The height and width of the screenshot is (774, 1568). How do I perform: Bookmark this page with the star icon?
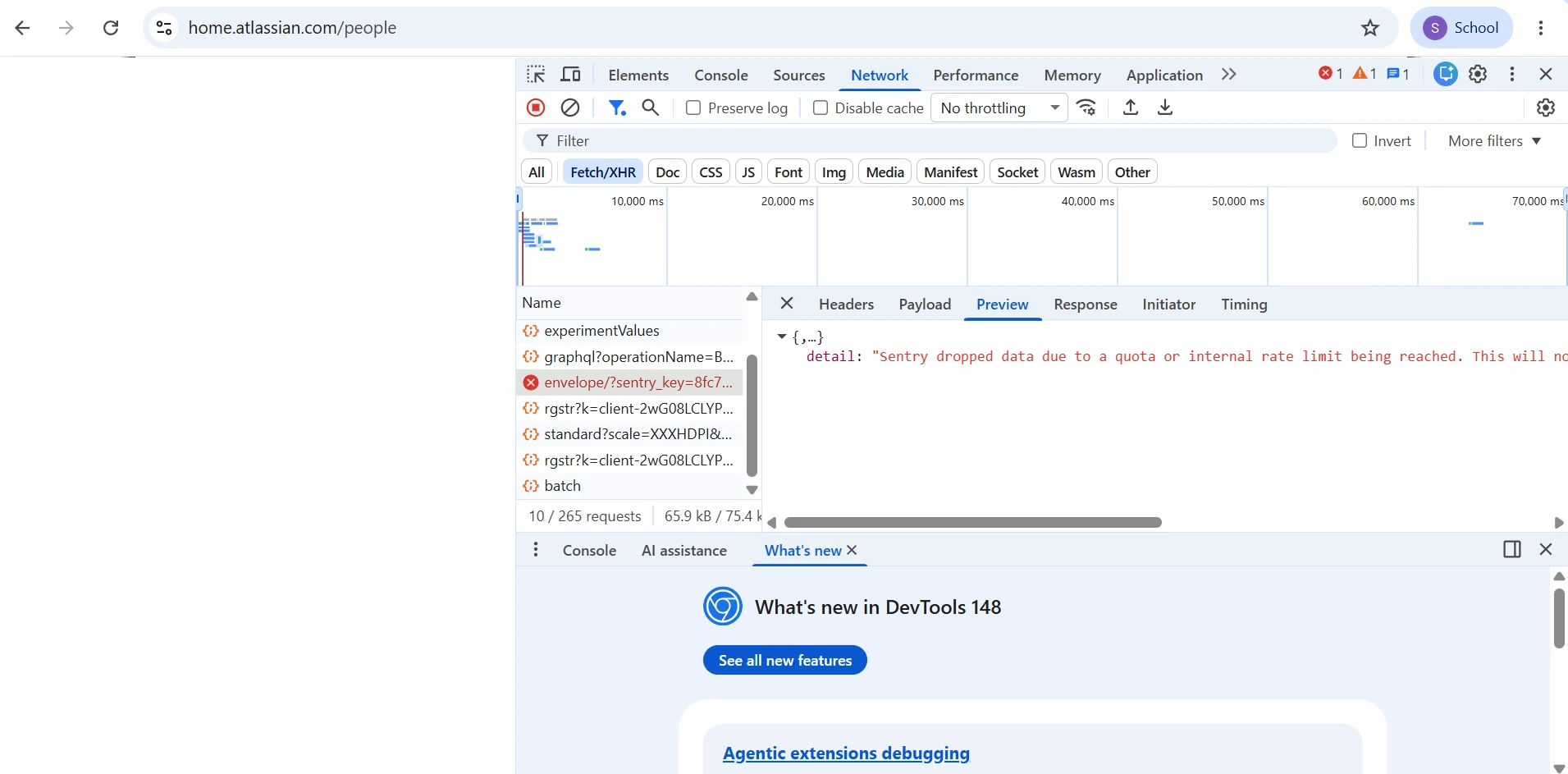point(1370,28)
